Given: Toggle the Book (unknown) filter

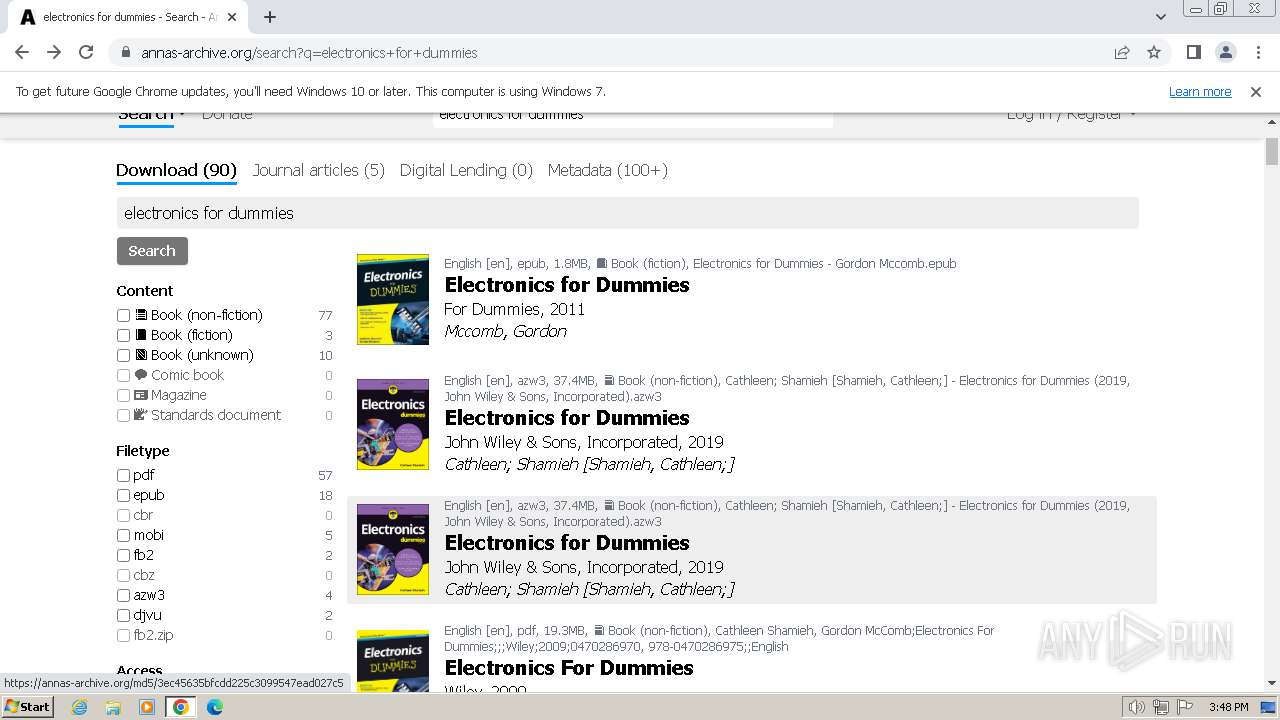Looking at the screenshot, I should tap(123, 355).
